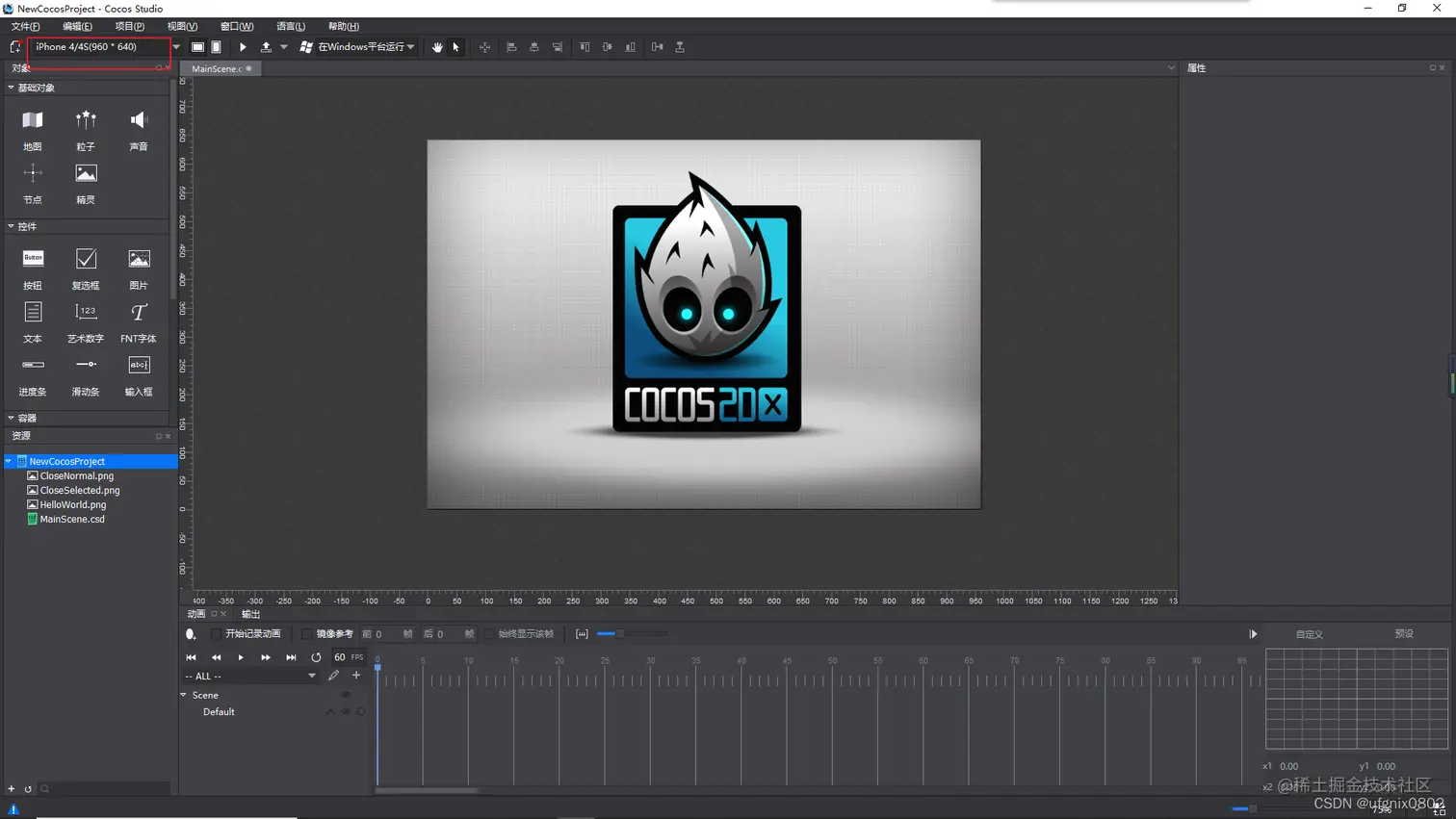Click the add frame pencil icon

tap(333, 676)
